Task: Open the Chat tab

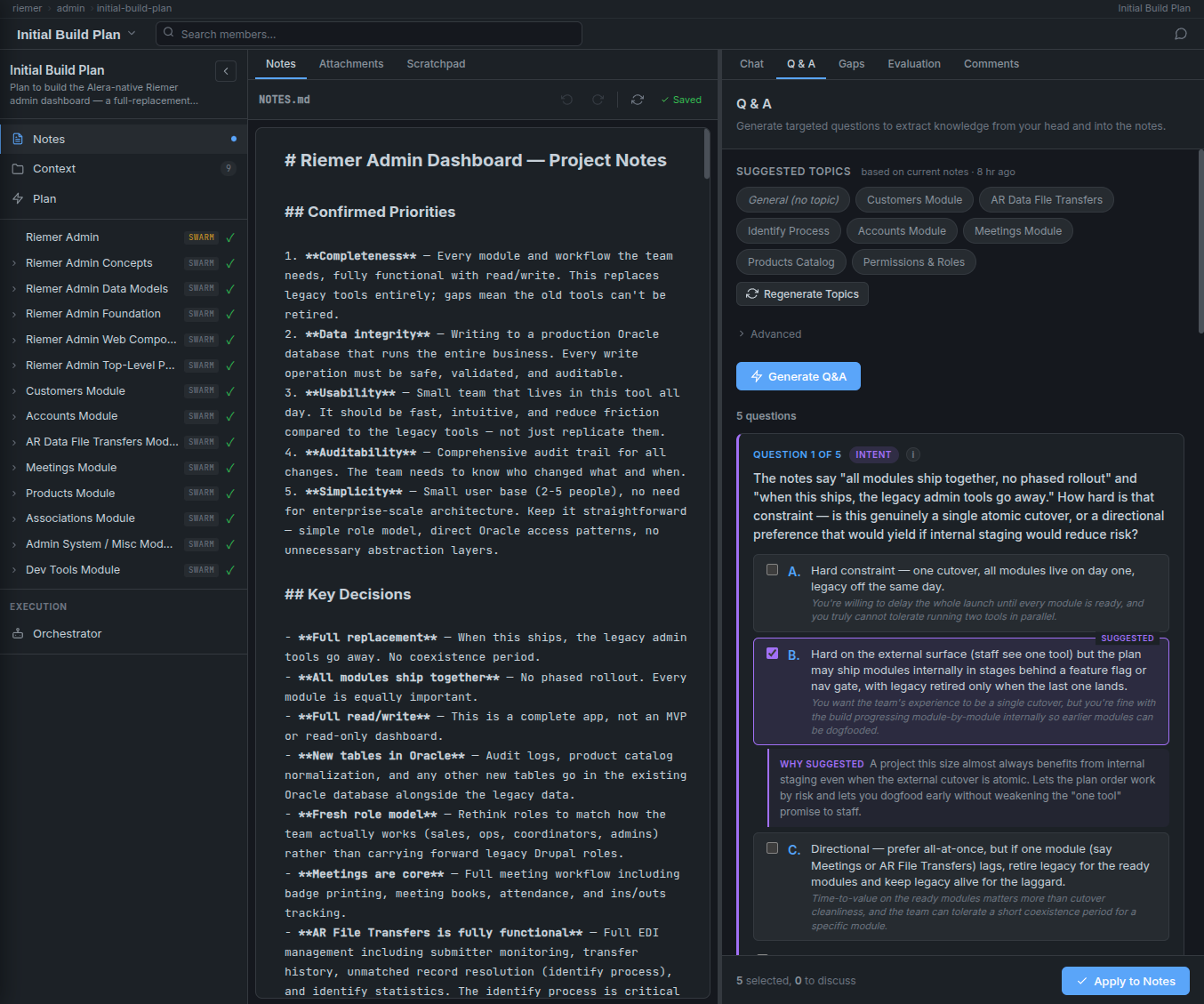Action: pyautogui.click(x=751, y=64)
